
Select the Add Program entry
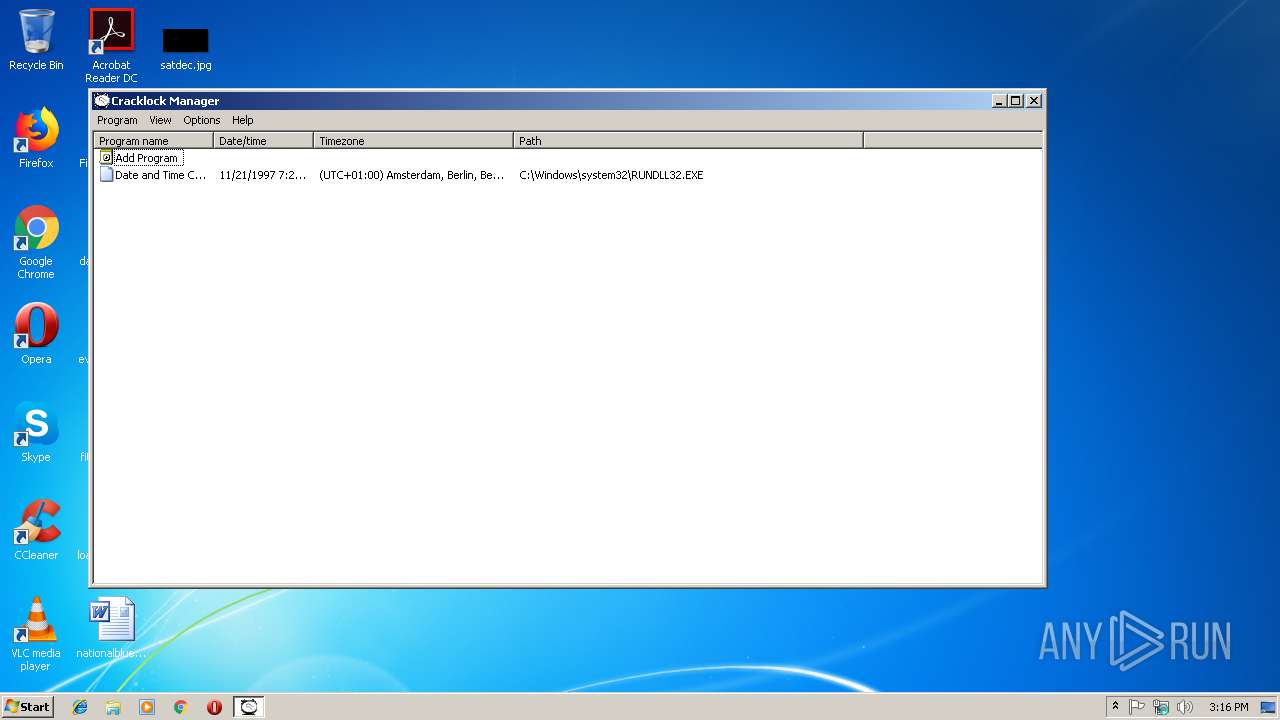(x=140, y=158)
